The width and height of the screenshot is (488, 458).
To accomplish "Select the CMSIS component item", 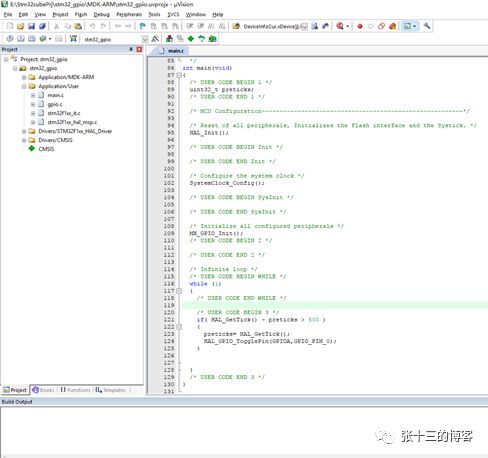I will pyautogui.click(x=46, y=149).
